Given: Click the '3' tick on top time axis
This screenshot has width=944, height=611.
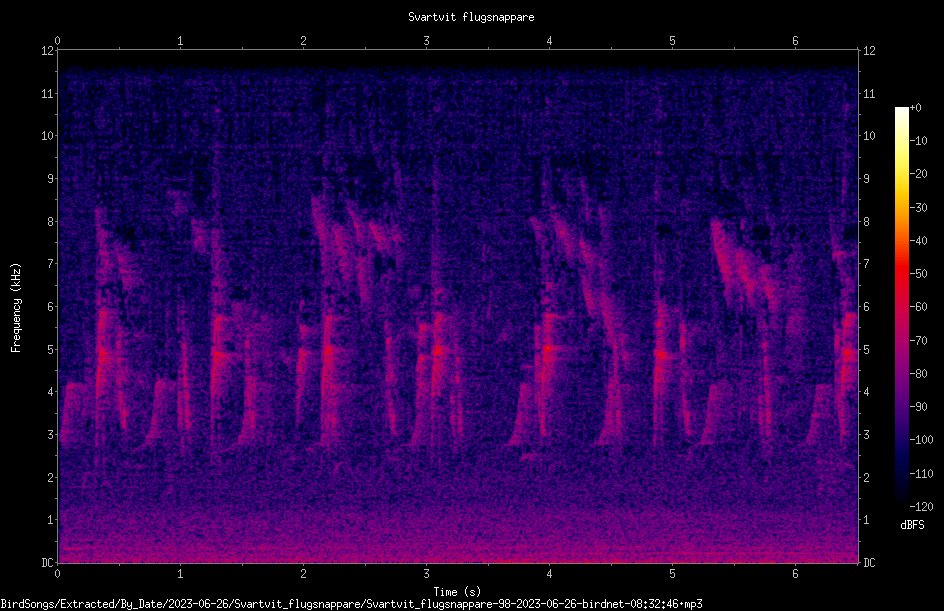Looking at the screenshot, I should tap(426, 41).
